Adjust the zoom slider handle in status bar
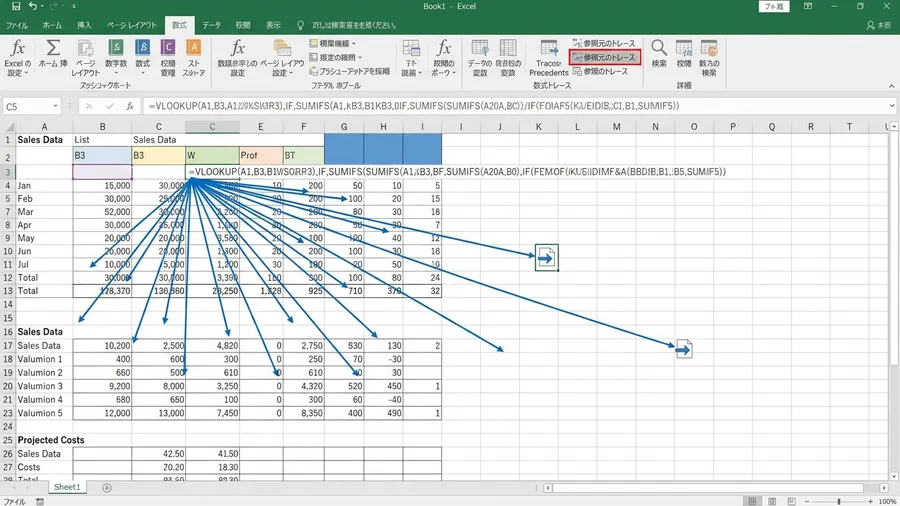Image resolution: width=900 pixels, height=506 pixels. tap(839, 501)
